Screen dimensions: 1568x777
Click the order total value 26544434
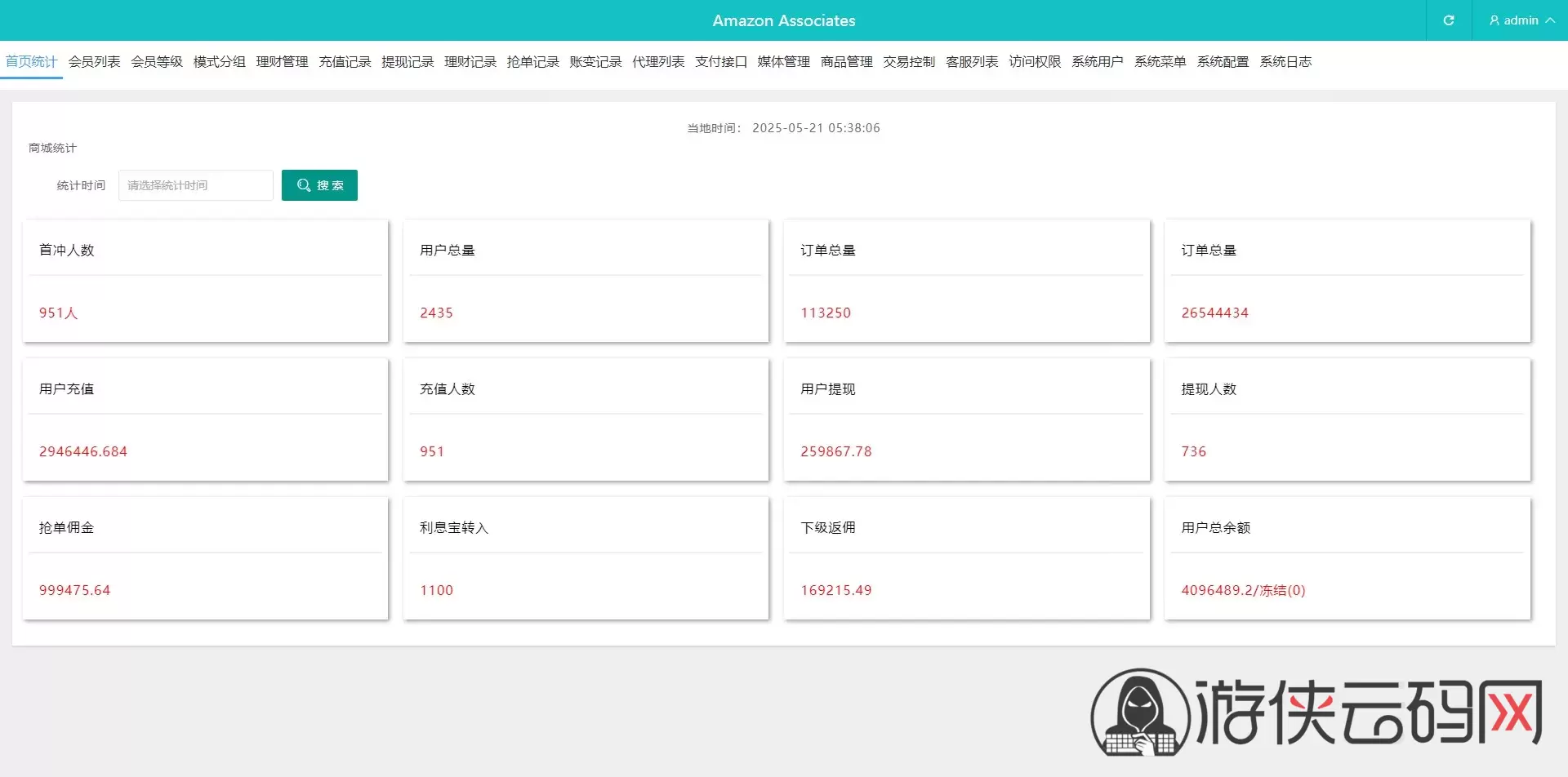(1214, 313)
